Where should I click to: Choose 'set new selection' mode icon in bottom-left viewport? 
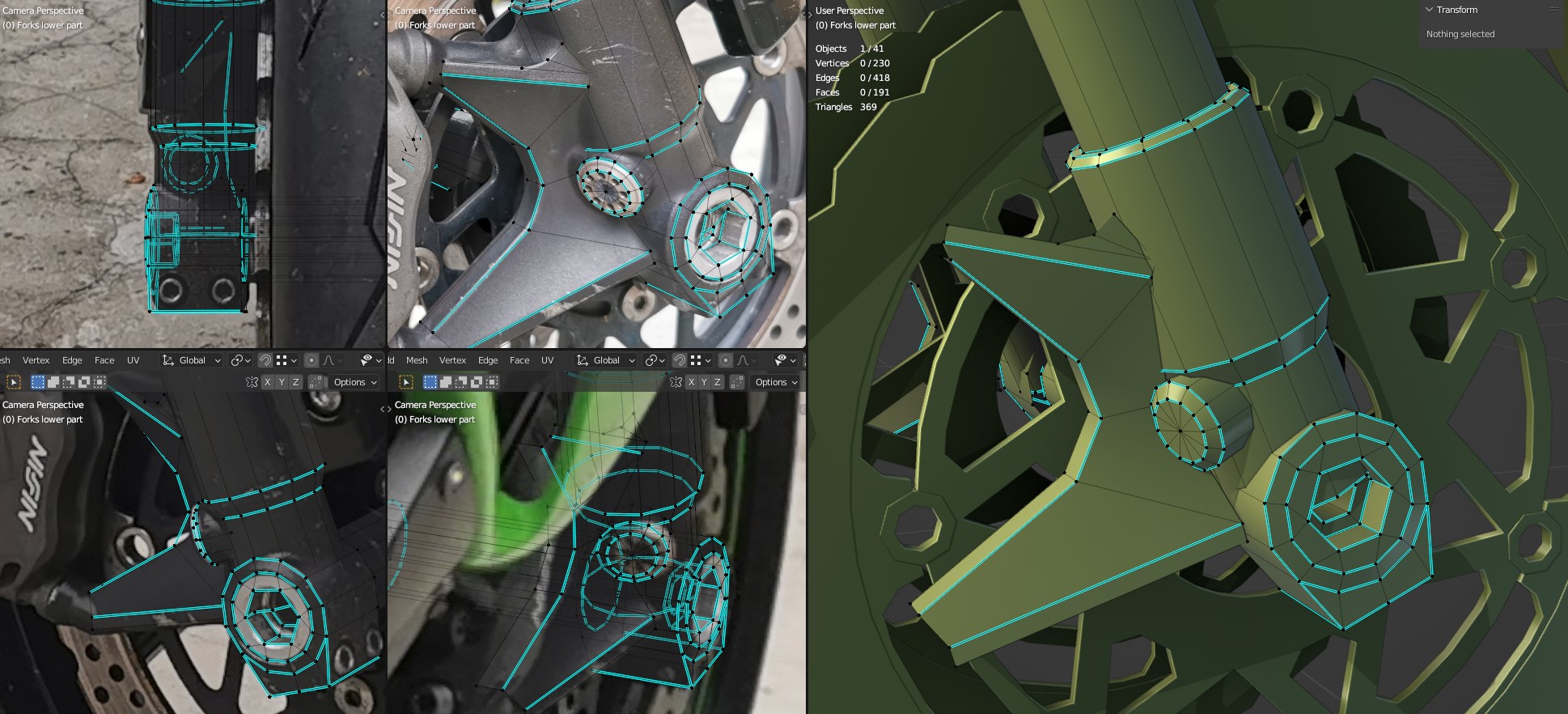37,382
